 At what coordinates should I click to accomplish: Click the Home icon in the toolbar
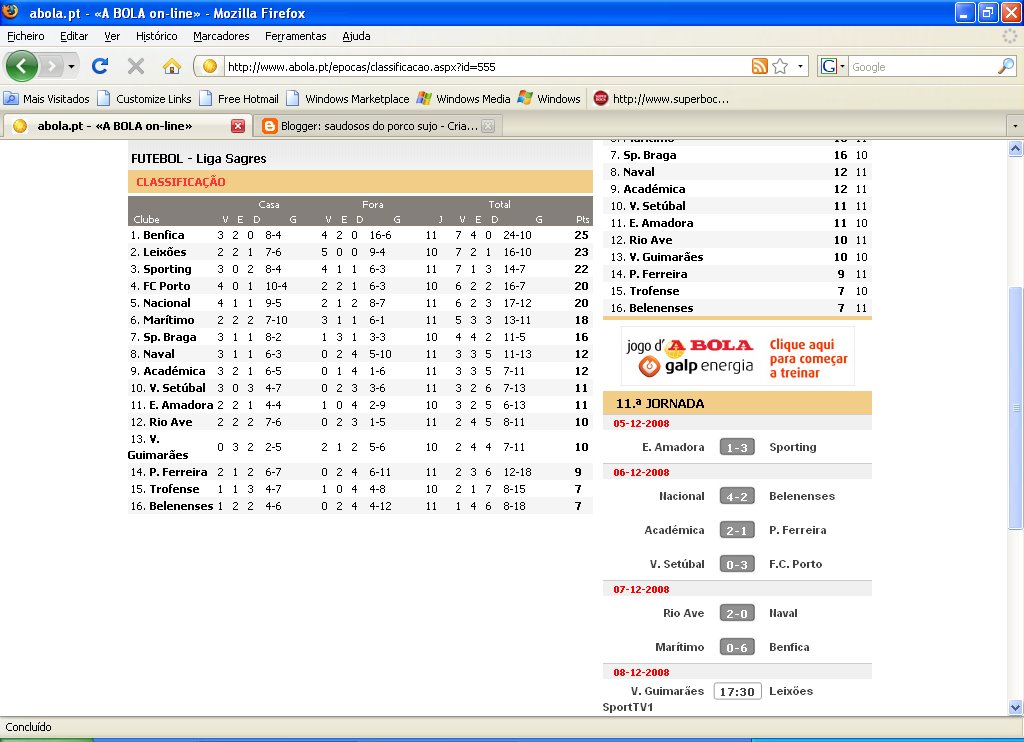click(172, 66)
